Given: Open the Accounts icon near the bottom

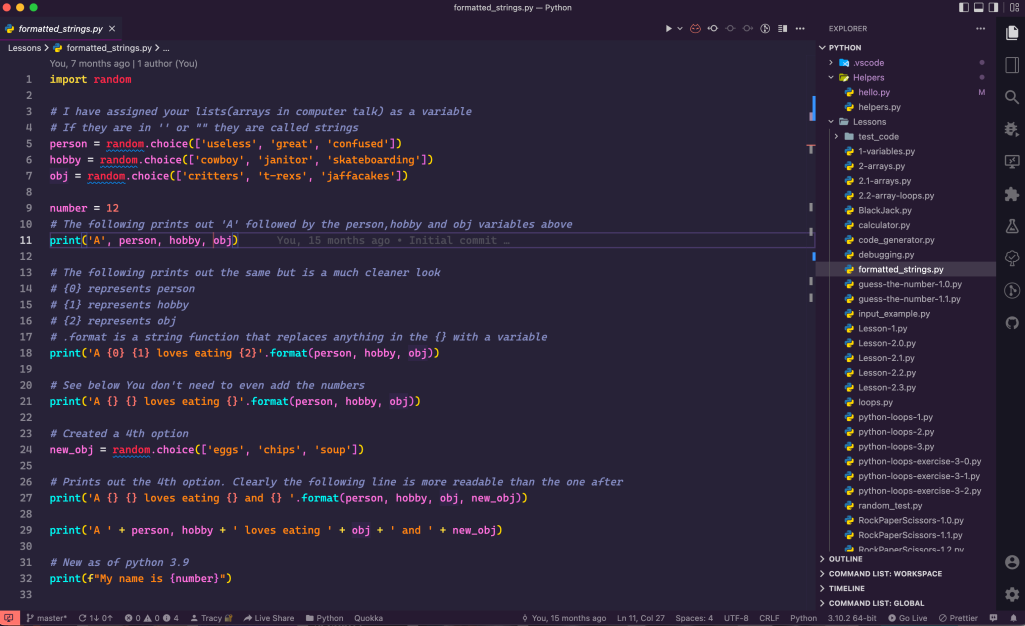Looking at the screenshot, I should click(x=1012, y=562).
